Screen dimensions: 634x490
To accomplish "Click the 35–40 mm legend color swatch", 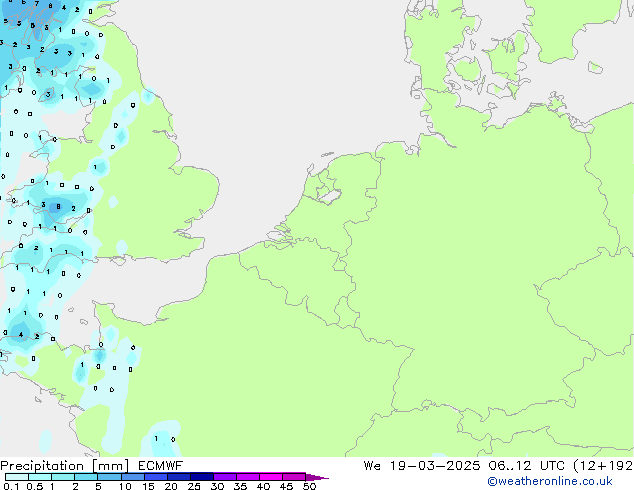I will point(247,477).
